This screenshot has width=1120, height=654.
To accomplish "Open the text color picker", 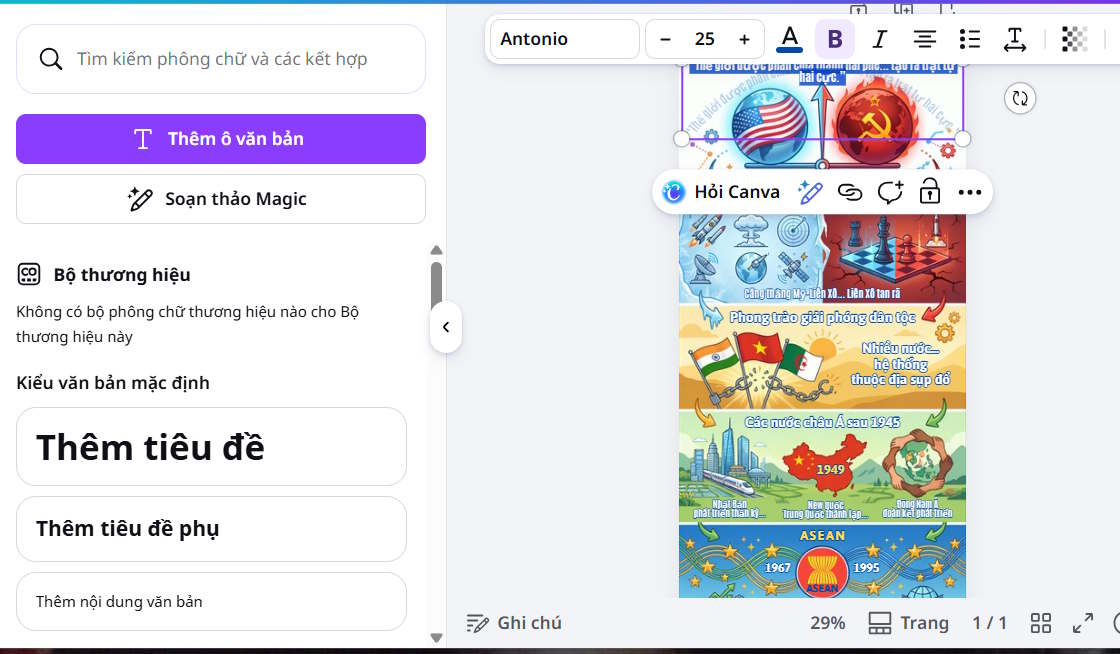I will pyautogui.click(x=789, y=39).
